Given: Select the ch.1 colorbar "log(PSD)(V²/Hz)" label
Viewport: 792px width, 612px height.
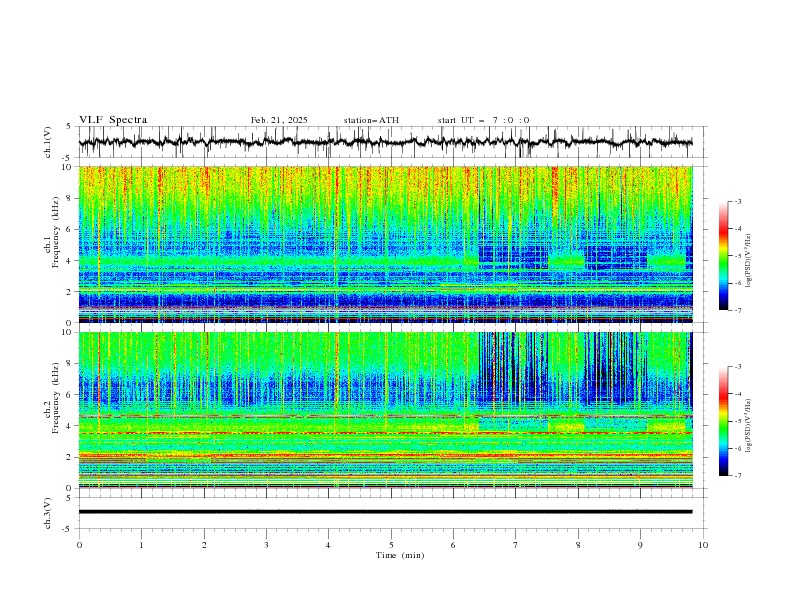Looking at the screenshot, I should (748, 261).
